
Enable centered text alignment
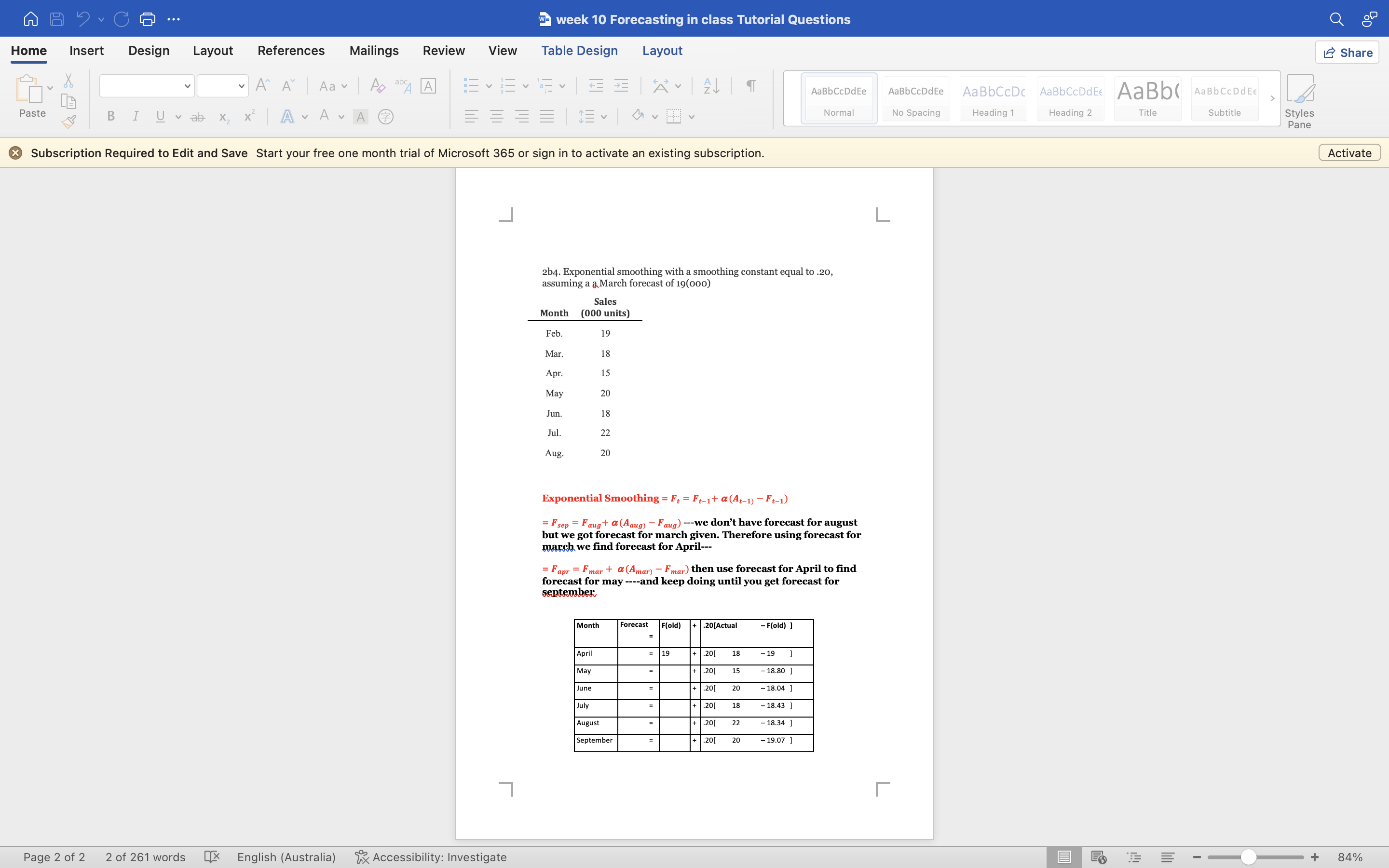pyautogui.click(x=496, y=117)
